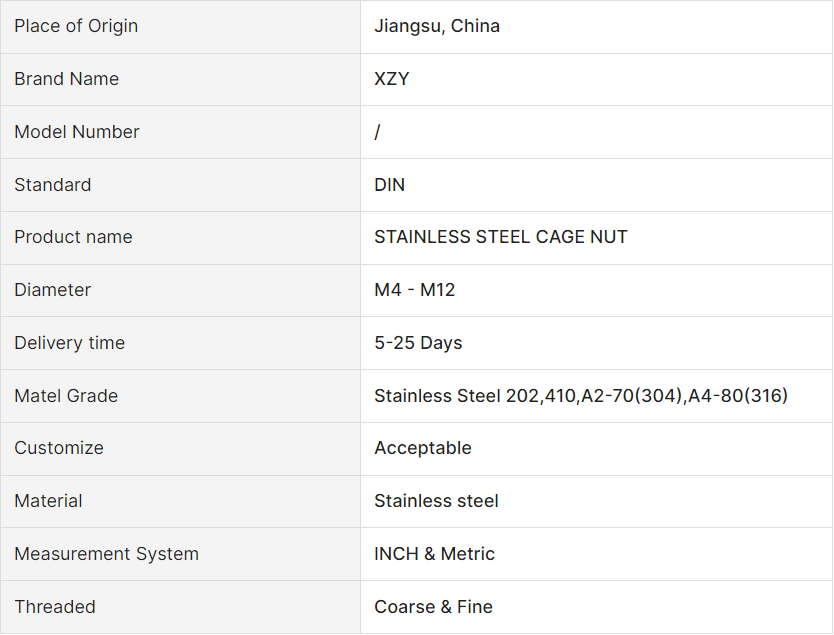Select the 'Jiangsu, China' value
Viewport: 834px width, 635px height.
click(x=437, y=26)
